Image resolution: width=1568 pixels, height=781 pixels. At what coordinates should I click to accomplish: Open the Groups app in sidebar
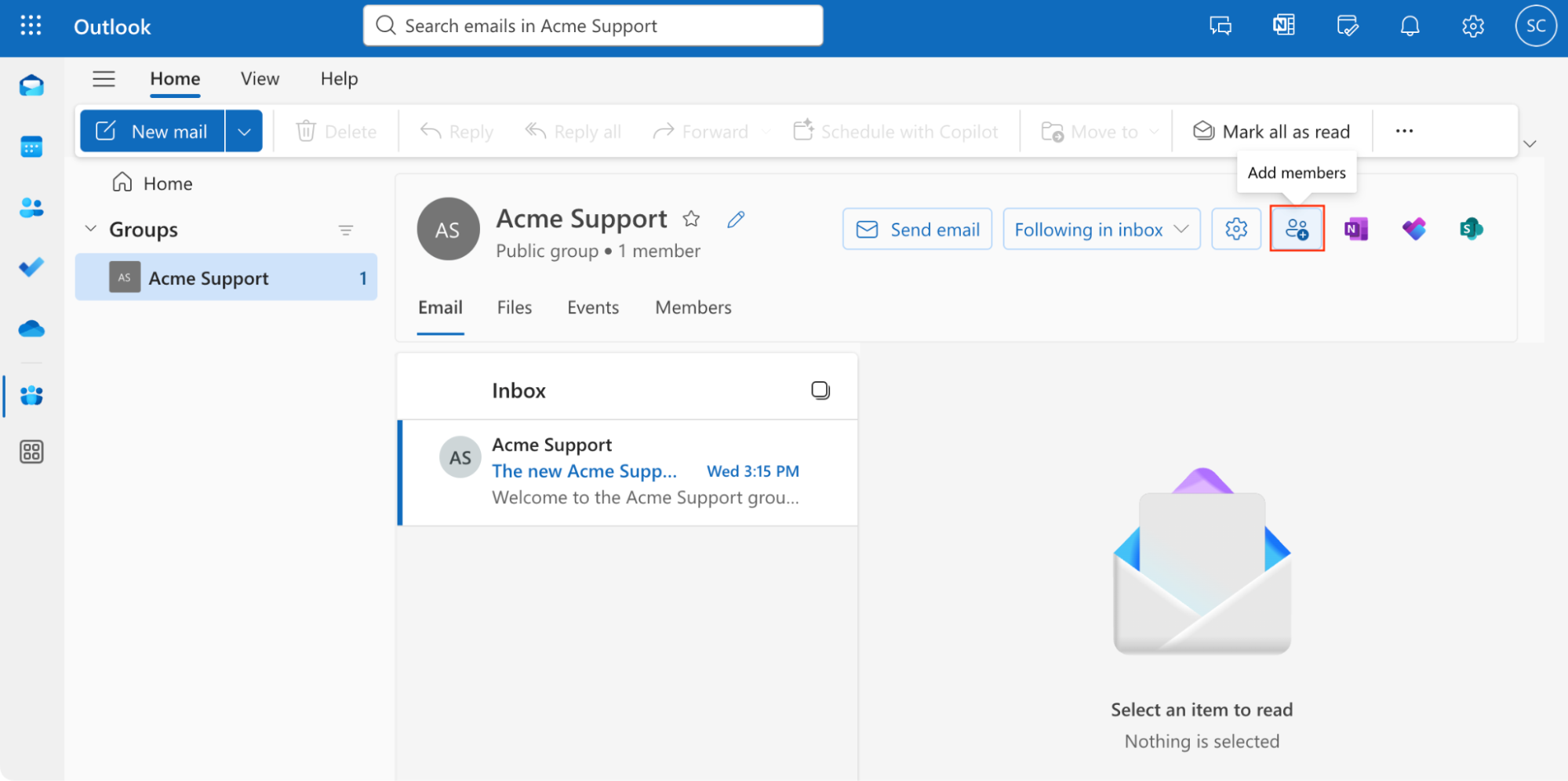tap(31, 396)
